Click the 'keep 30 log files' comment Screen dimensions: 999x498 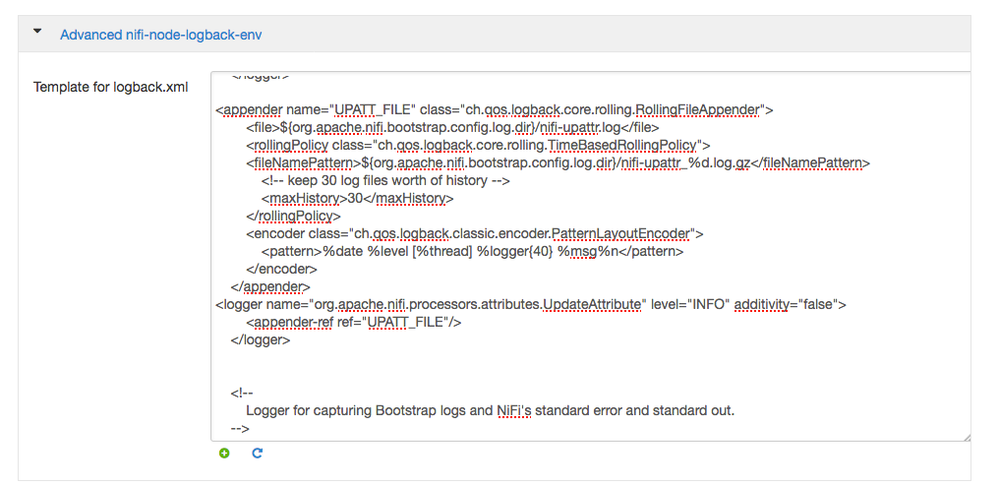[x=386, y=180]
